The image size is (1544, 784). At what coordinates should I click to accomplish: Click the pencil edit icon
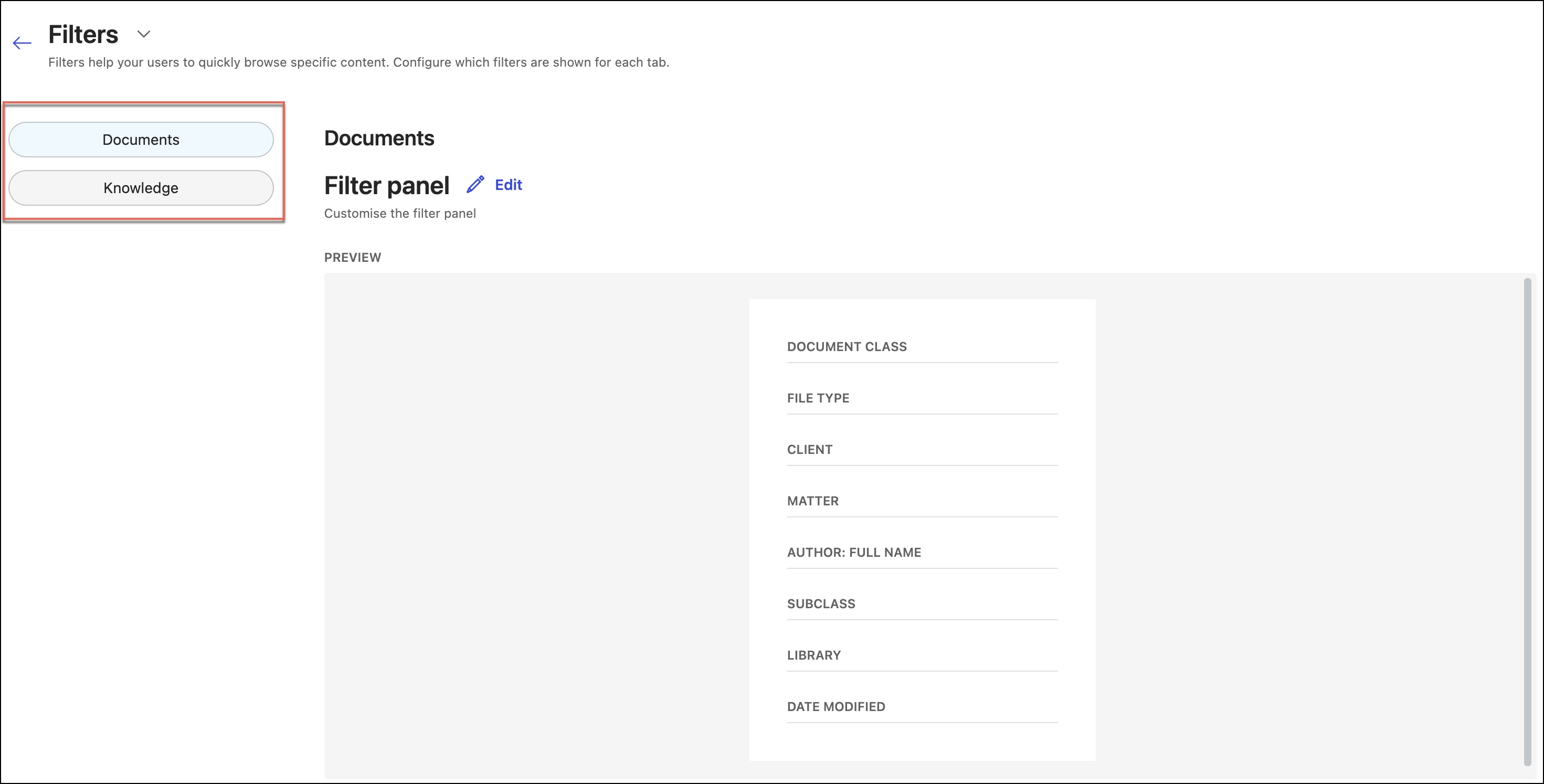pyautogui.click(x=475, y=185)
